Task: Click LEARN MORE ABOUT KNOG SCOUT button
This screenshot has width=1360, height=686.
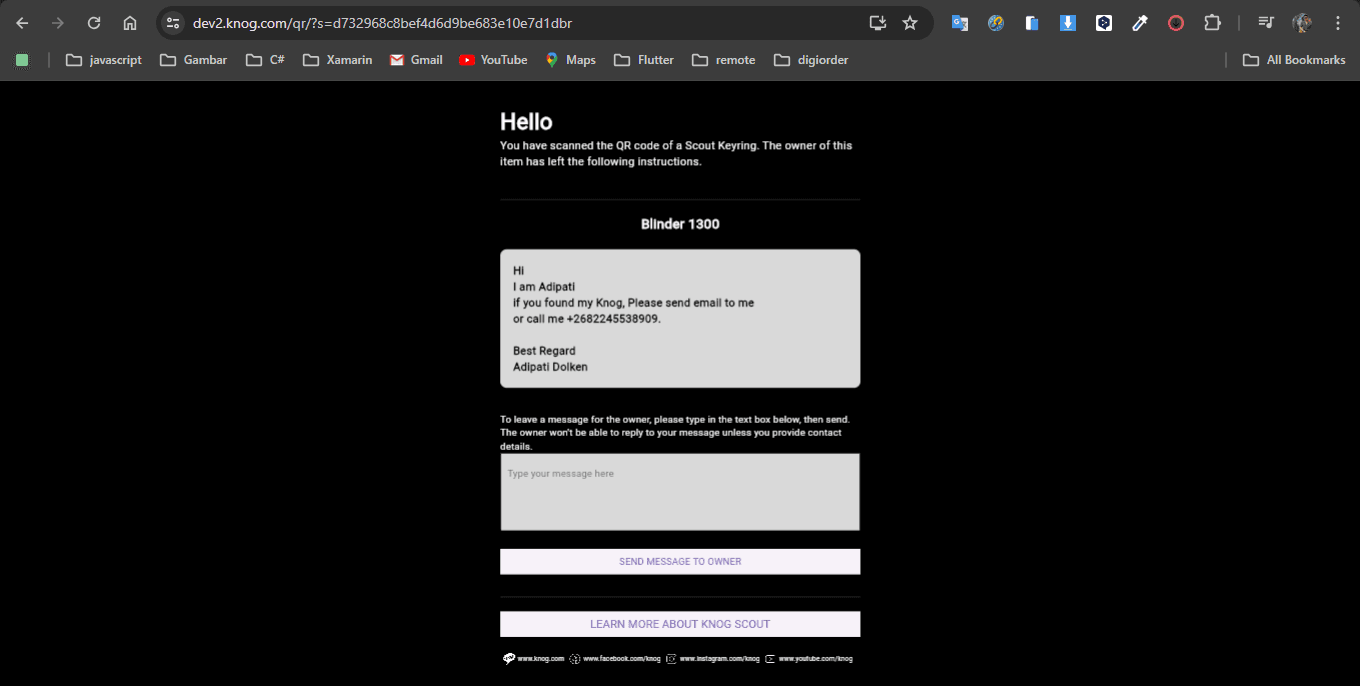Action: coord(680,624)
